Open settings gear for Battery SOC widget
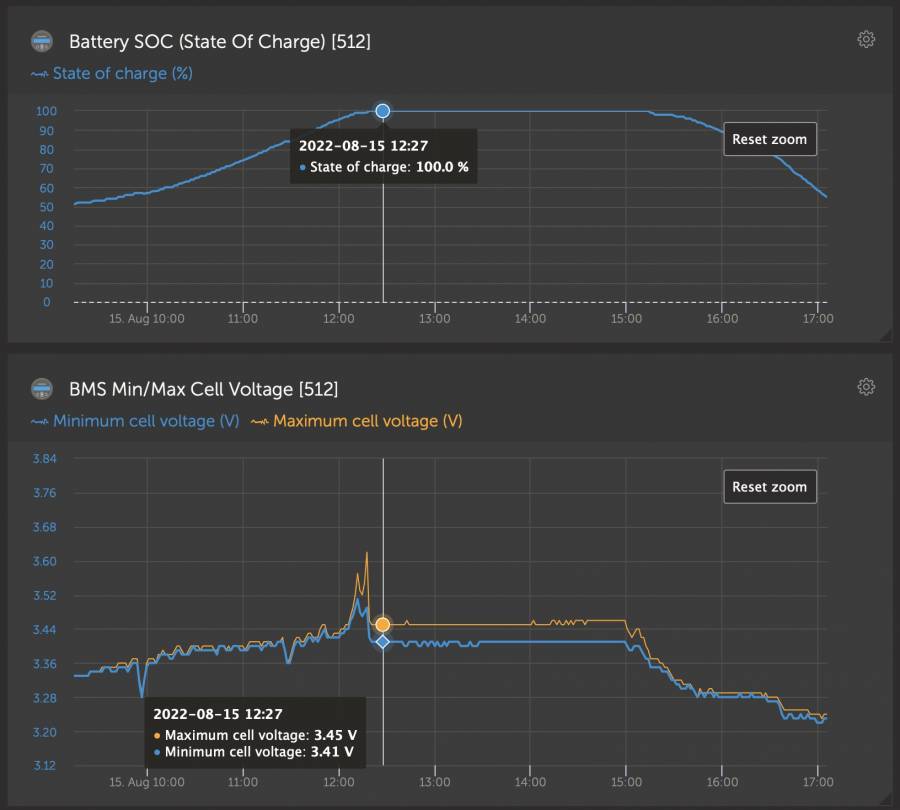900x810 pixels. (x=866, y=40)
